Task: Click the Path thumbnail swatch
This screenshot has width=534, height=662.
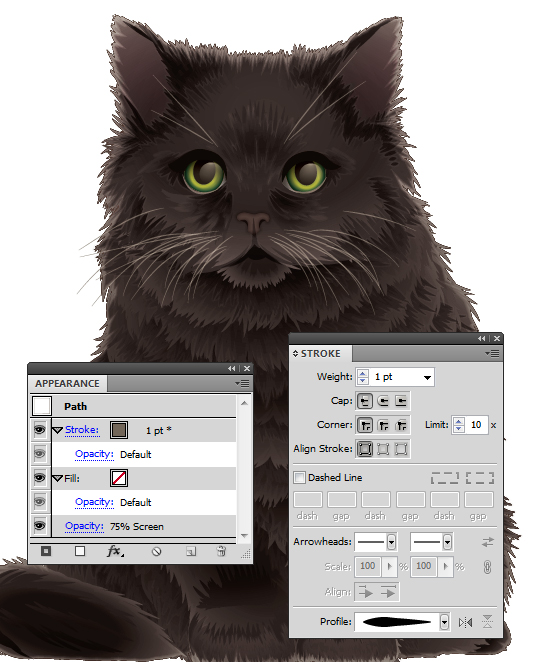Action: 42,406
